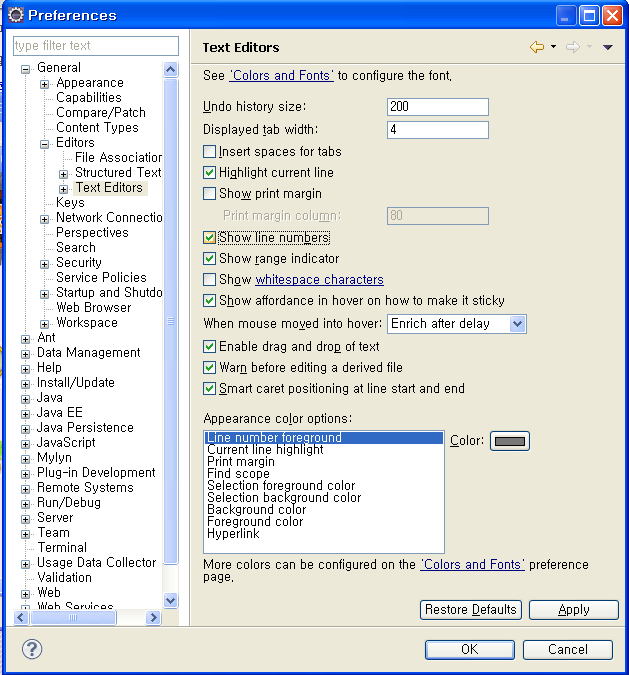
Task: Select Current line highlight color option
Action: 265,450
